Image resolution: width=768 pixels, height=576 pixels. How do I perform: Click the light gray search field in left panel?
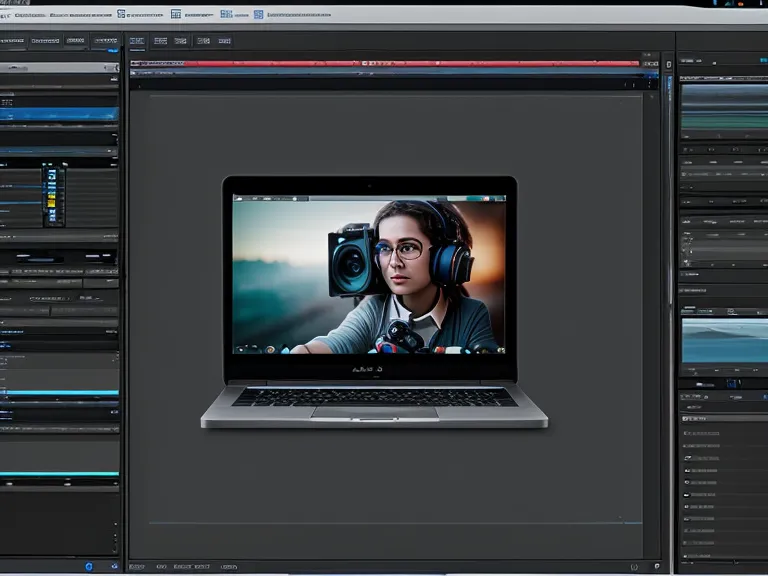point(59,68)
